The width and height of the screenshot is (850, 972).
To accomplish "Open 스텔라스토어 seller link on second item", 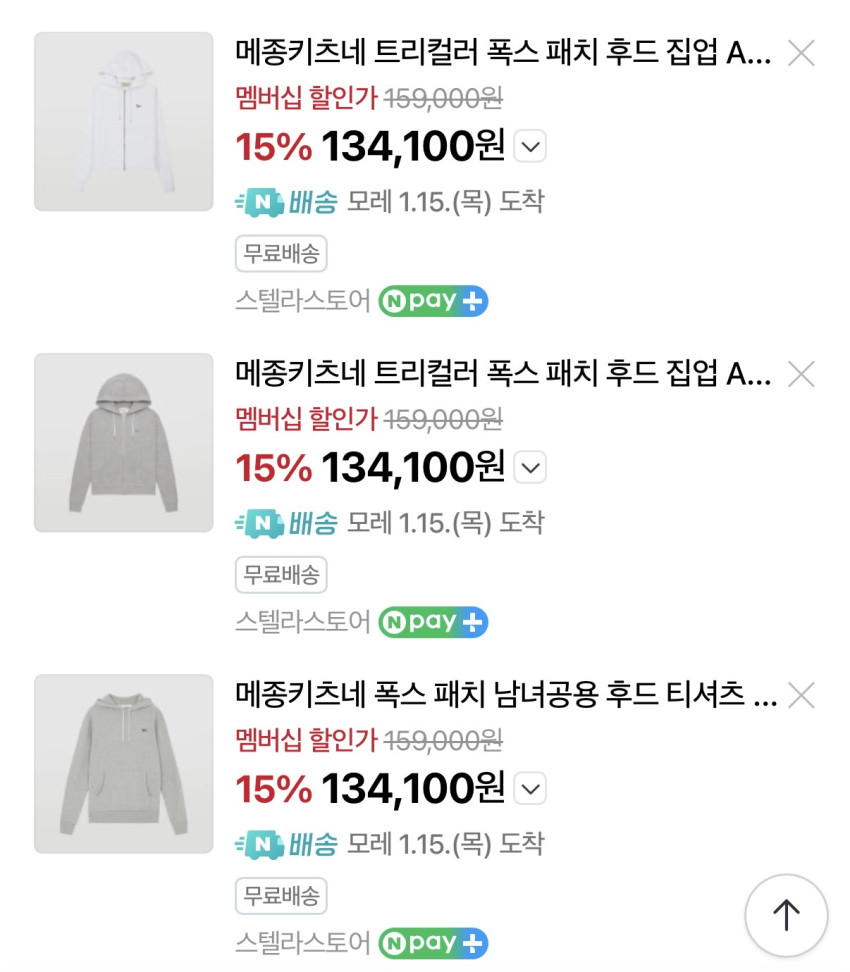I will [x=302, y=621].
